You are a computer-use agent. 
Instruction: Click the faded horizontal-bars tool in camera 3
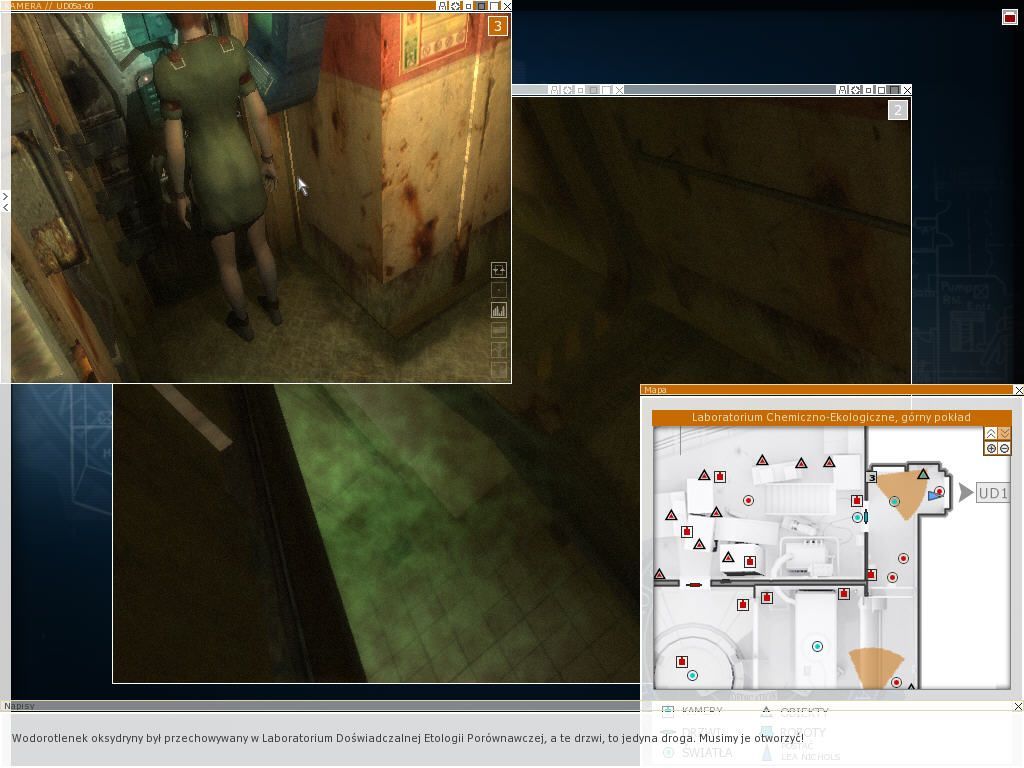(x=499, y=330)
